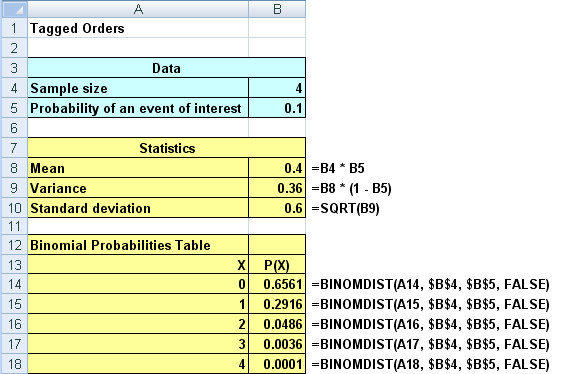Select column B header
This screenshot has width=577, height=374.
point(277,9)
